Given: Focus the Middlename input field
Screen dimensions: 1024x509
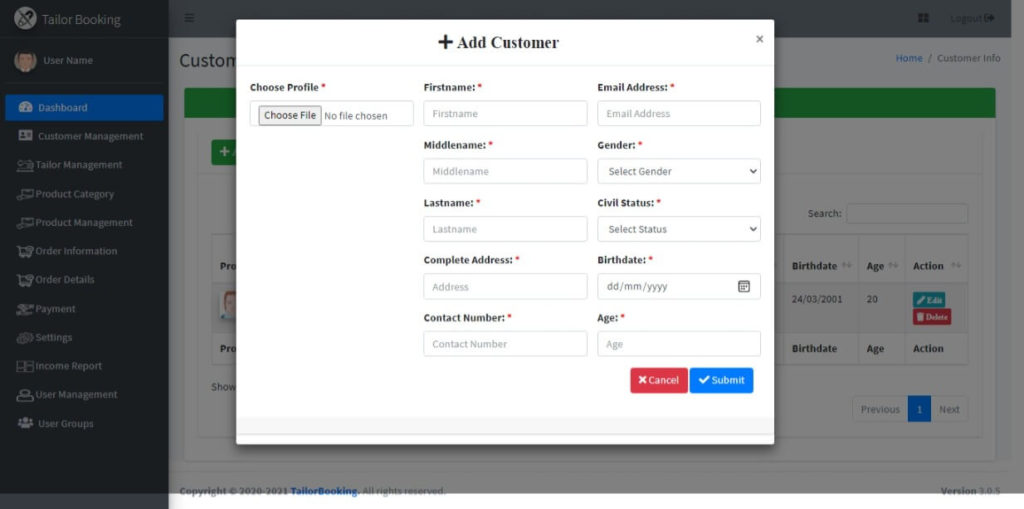Looking at the screenshot, I should 505,171.
